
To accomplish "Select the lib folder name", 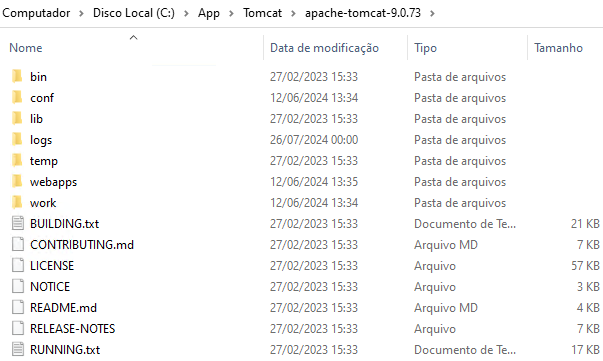I will (37, 118).
